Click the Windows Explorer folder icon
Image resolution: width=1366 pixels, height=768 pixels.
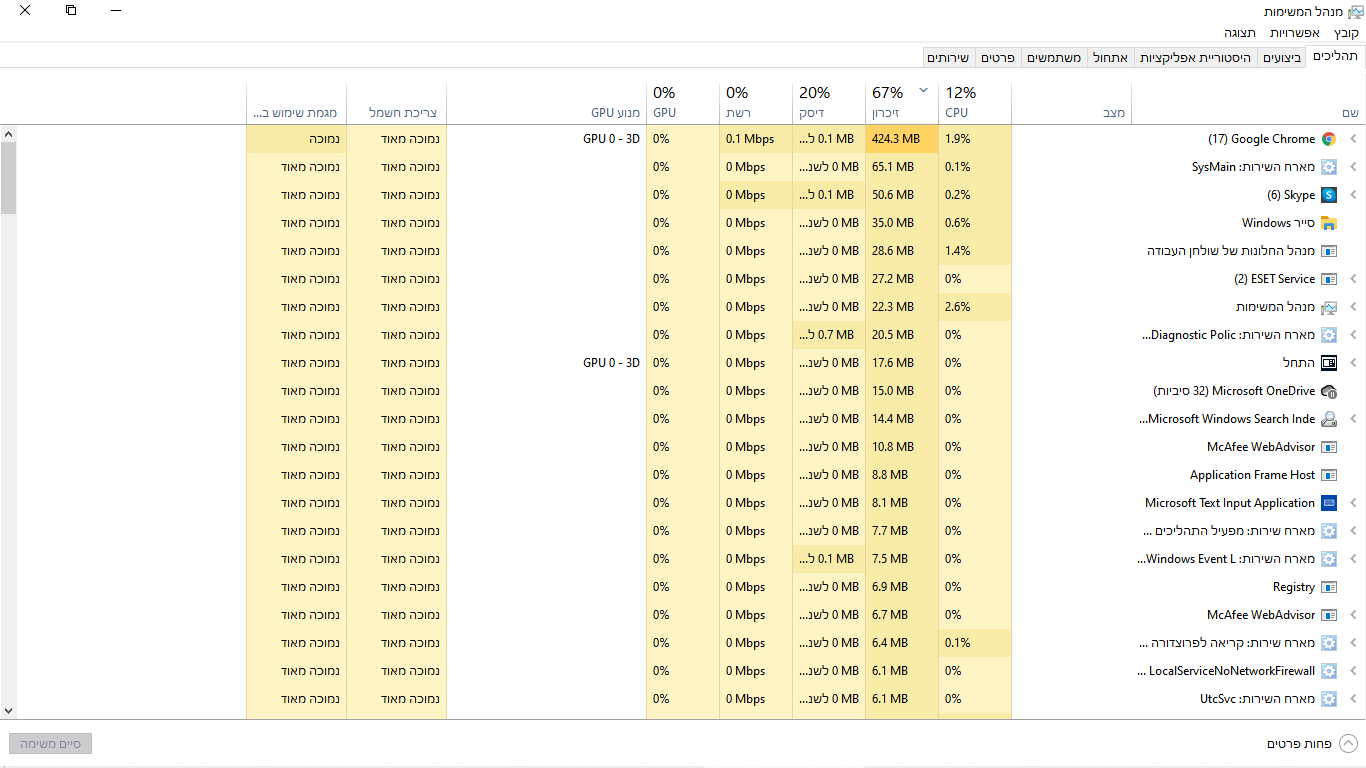click(1329, 223)
